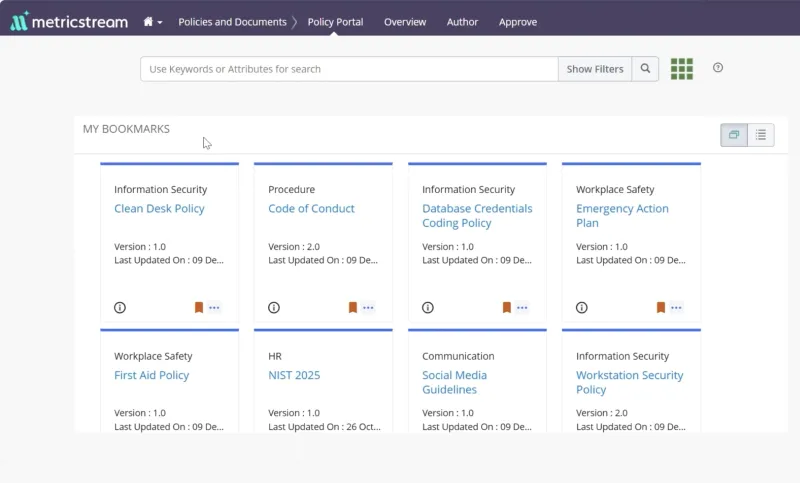The image size is (800, 483).
Task: Open the home icon dropdown menu
Action: [x=152, y=22]
